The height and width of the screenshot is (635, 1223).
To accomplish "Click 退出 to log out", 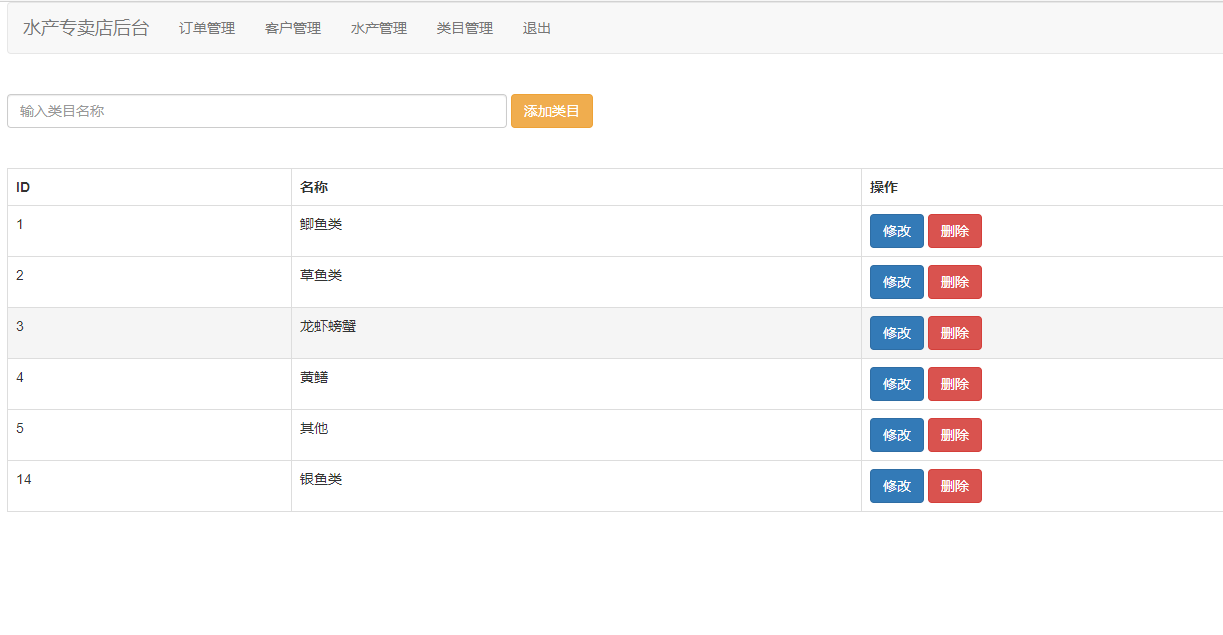I will pyautogui.click(x=537, y=28).
